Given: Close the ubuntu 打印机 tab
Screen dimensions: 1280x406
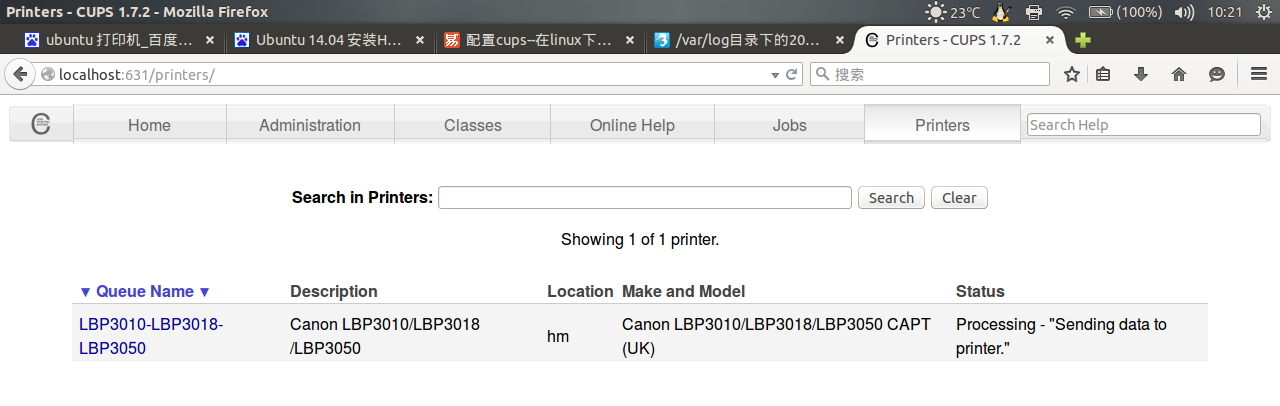Looking at the screenshot, I should 210,41.
